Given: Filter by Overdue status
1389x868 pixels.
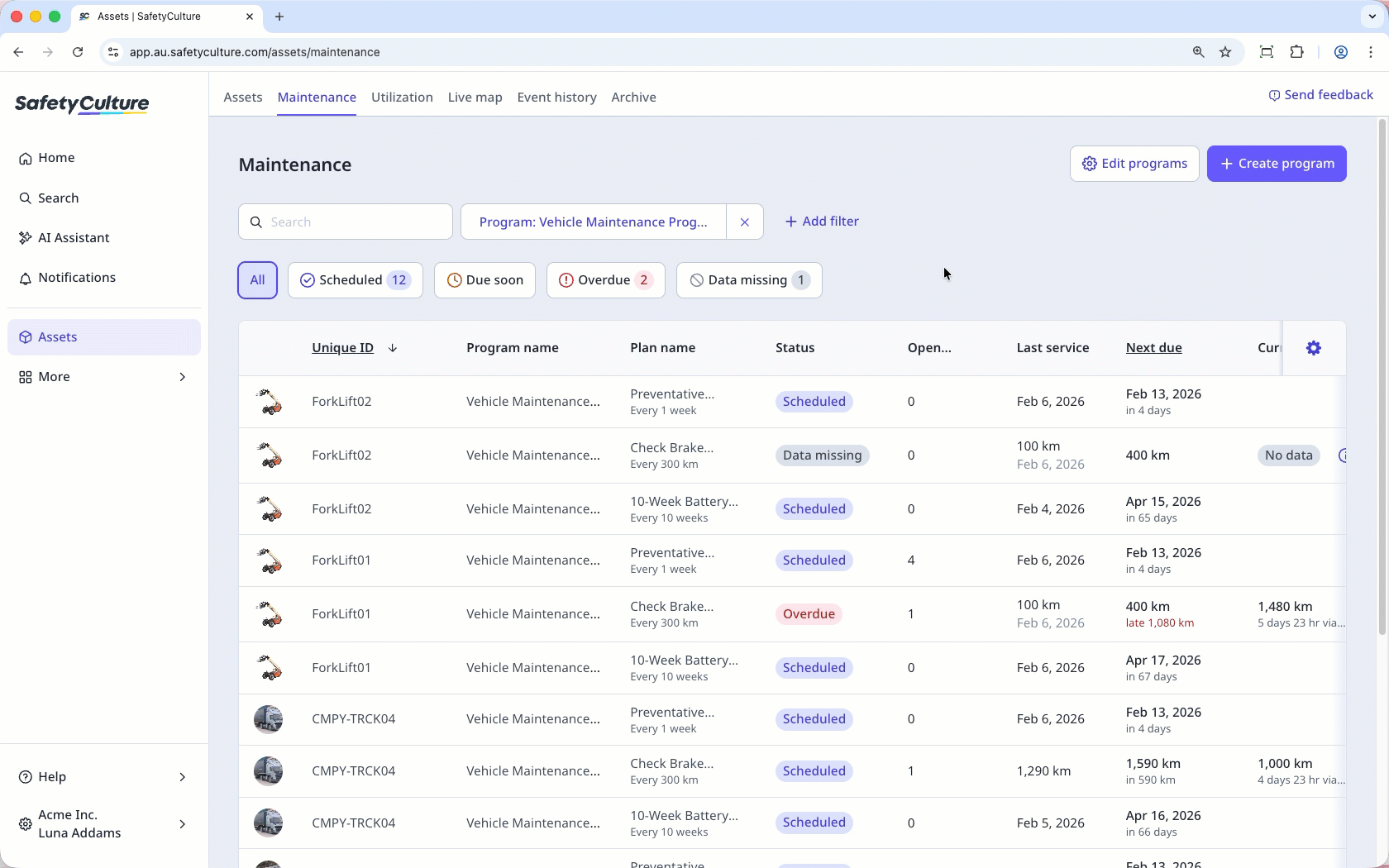Looking at the screenshot, I should coord(606,280).
